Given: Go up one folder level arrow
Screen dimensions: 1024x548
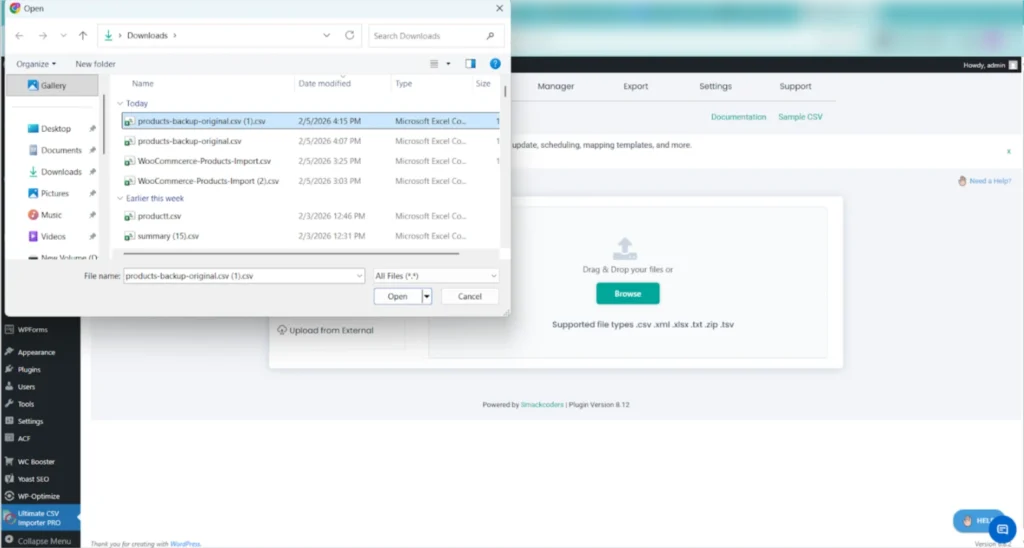Looking at the screenshot, I should pyautogui.click(x=83, y=36).
